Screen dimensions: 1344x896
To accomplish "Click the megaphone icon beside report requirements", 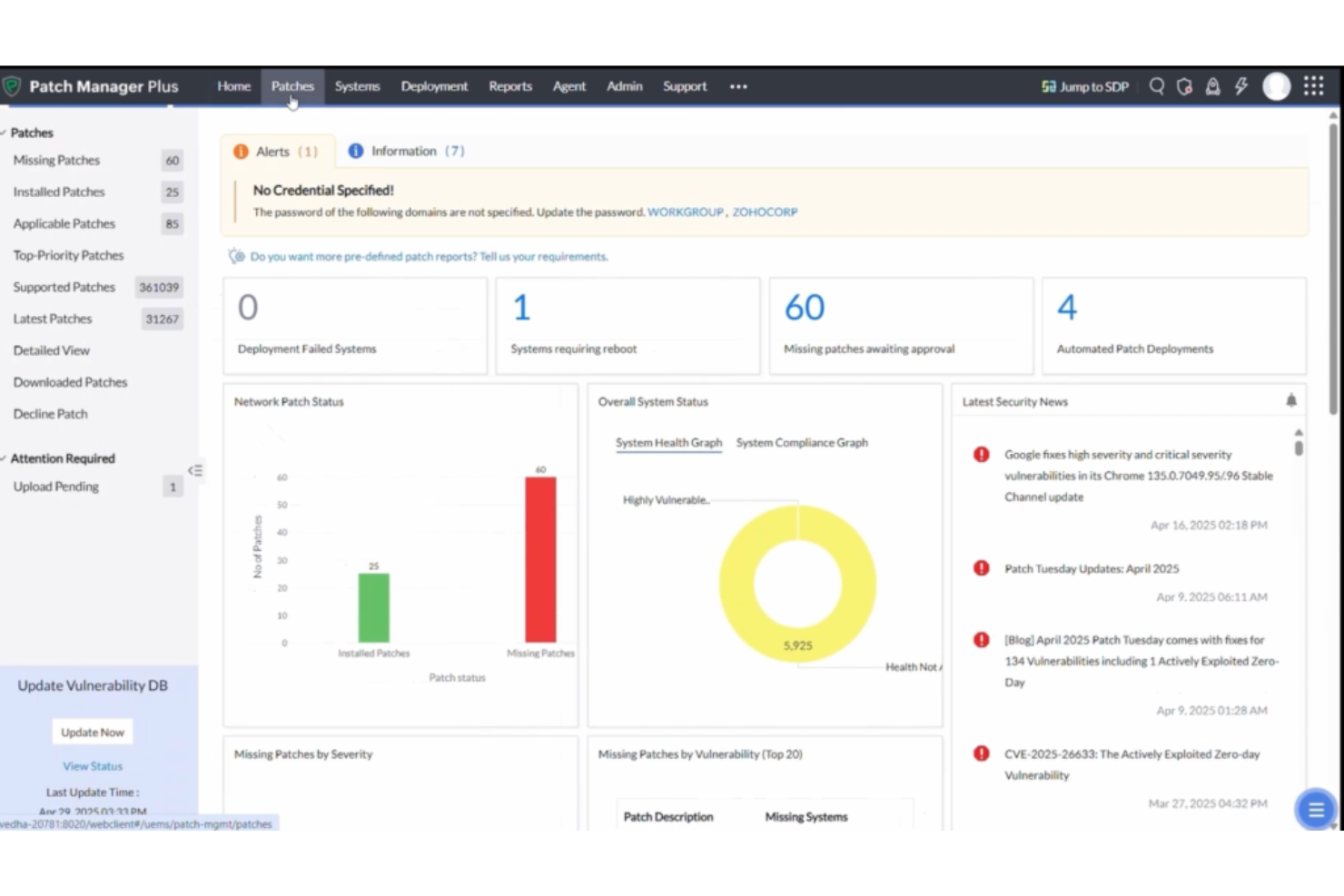I will pyautogui.click(x=237, y=256).
